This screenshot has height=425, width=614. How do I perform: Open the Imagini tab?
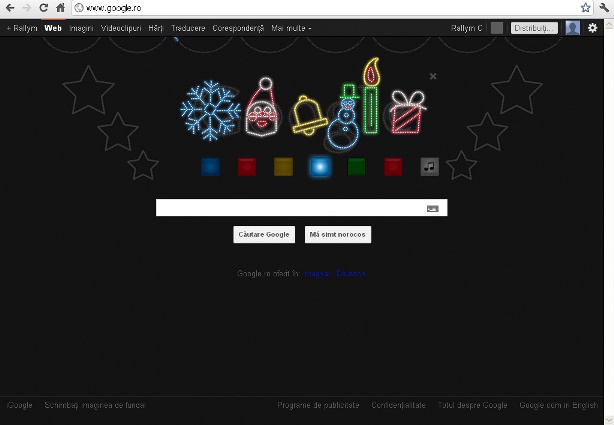click(x=81, y=28)
